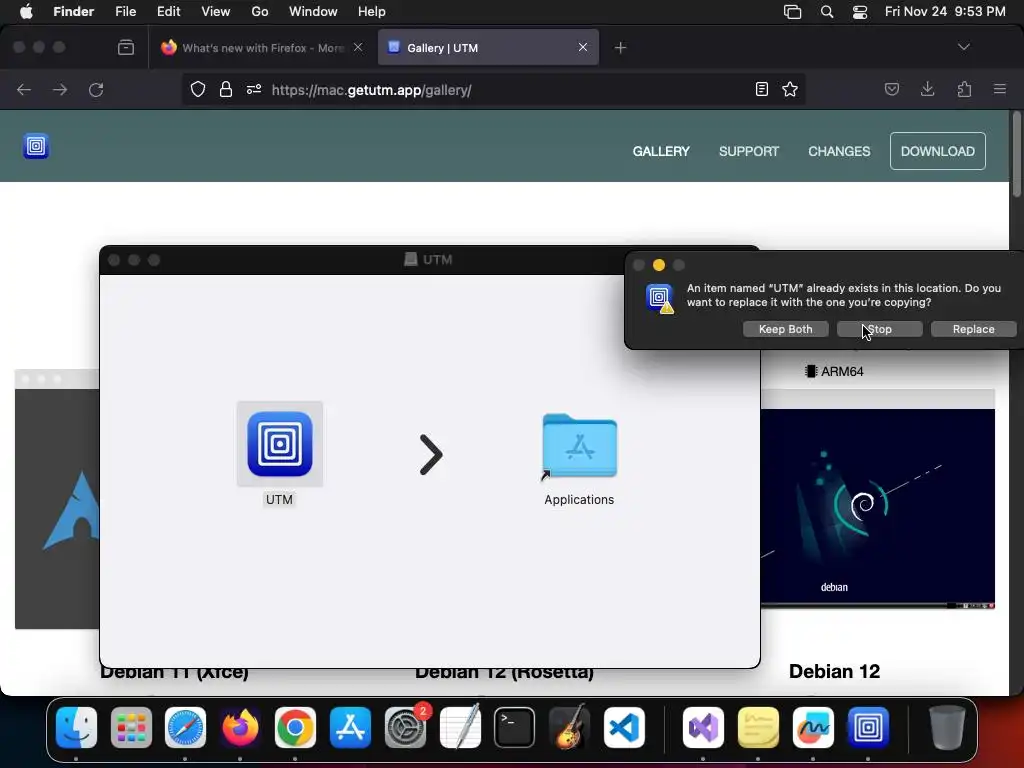The width and height of the screenshot is (1024, 768).
Task: Click the Debian 12 gallery title
Action: (835, 671)
